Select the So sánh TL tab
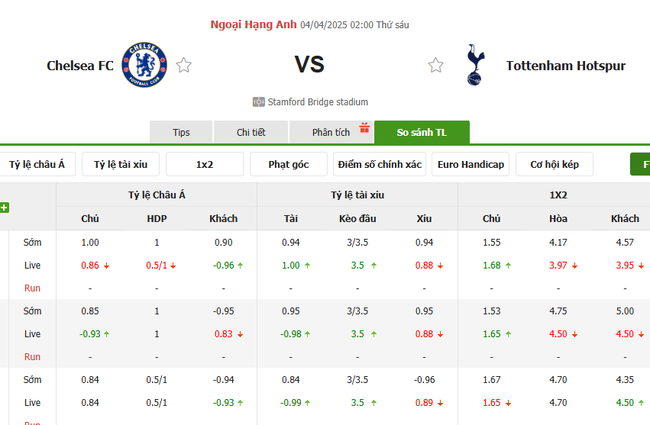 pos(421,133)
